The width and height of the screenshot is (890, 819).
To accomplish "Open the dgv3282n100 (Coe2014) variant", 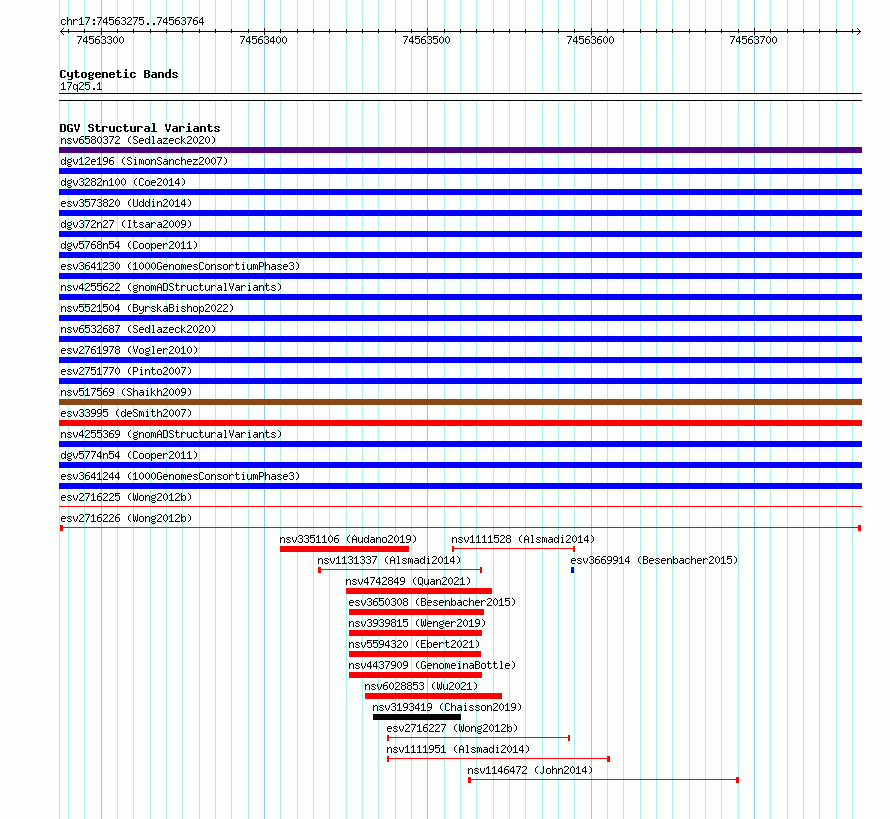I will click(x=123, y=182).
